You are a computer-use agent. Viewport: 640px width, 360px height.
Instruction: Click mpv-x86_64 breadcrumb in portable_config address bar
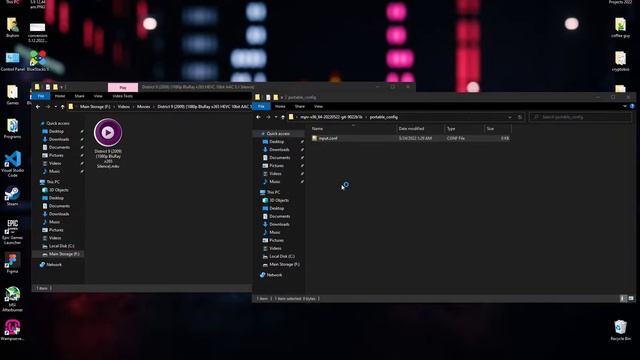coord(331,117)
